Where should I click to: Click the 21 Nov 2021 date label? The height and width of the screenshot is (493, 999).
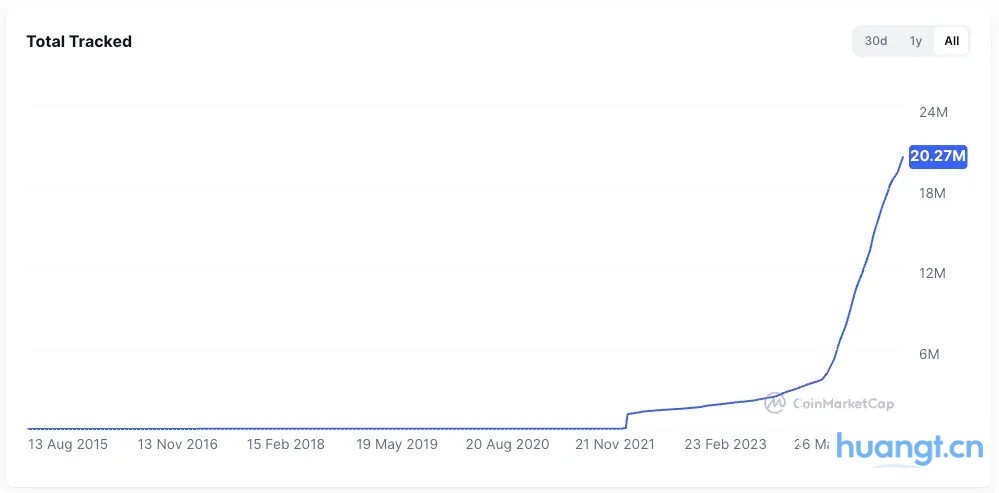tap(615, 444)
